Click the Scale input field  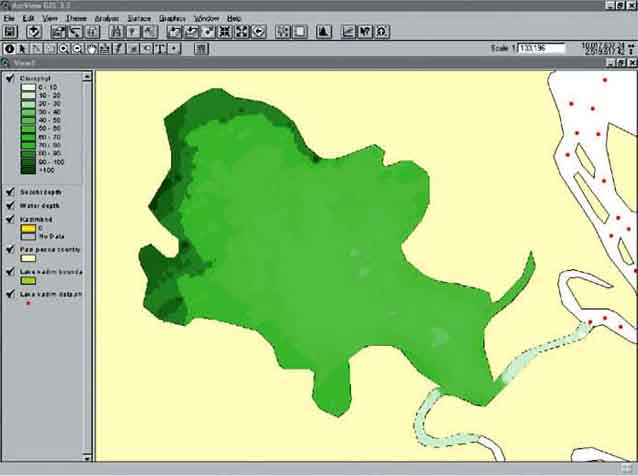pos(540,48)
